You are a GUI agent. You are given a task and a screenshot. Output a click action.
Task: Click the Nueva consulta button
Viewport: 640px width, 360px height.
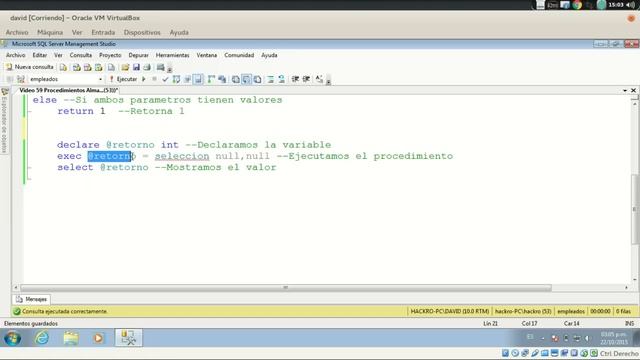click(30, 67)
